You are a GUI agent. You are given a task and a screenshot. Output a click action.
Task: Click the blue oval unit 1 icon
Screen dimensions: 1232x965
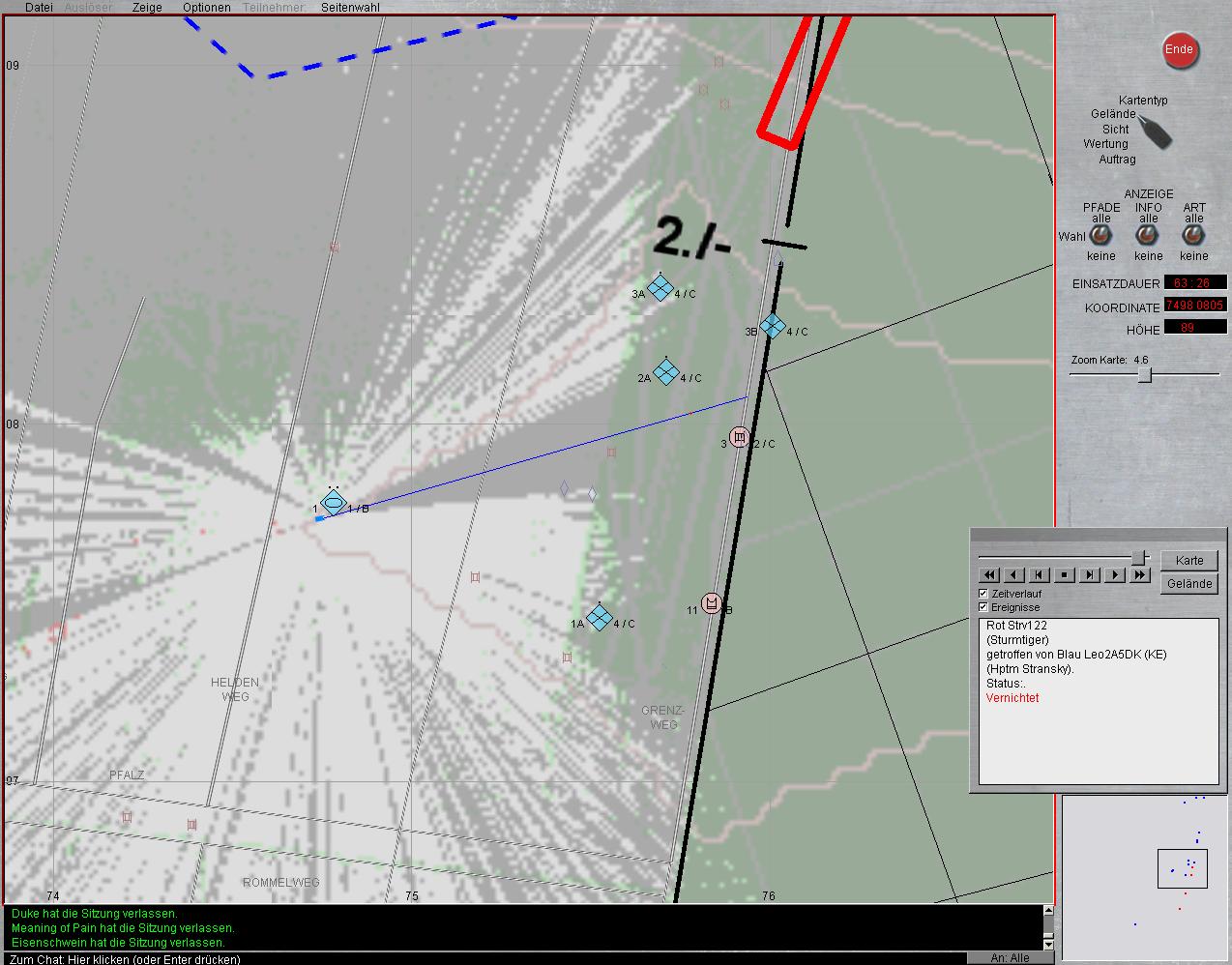click(334, 502)
